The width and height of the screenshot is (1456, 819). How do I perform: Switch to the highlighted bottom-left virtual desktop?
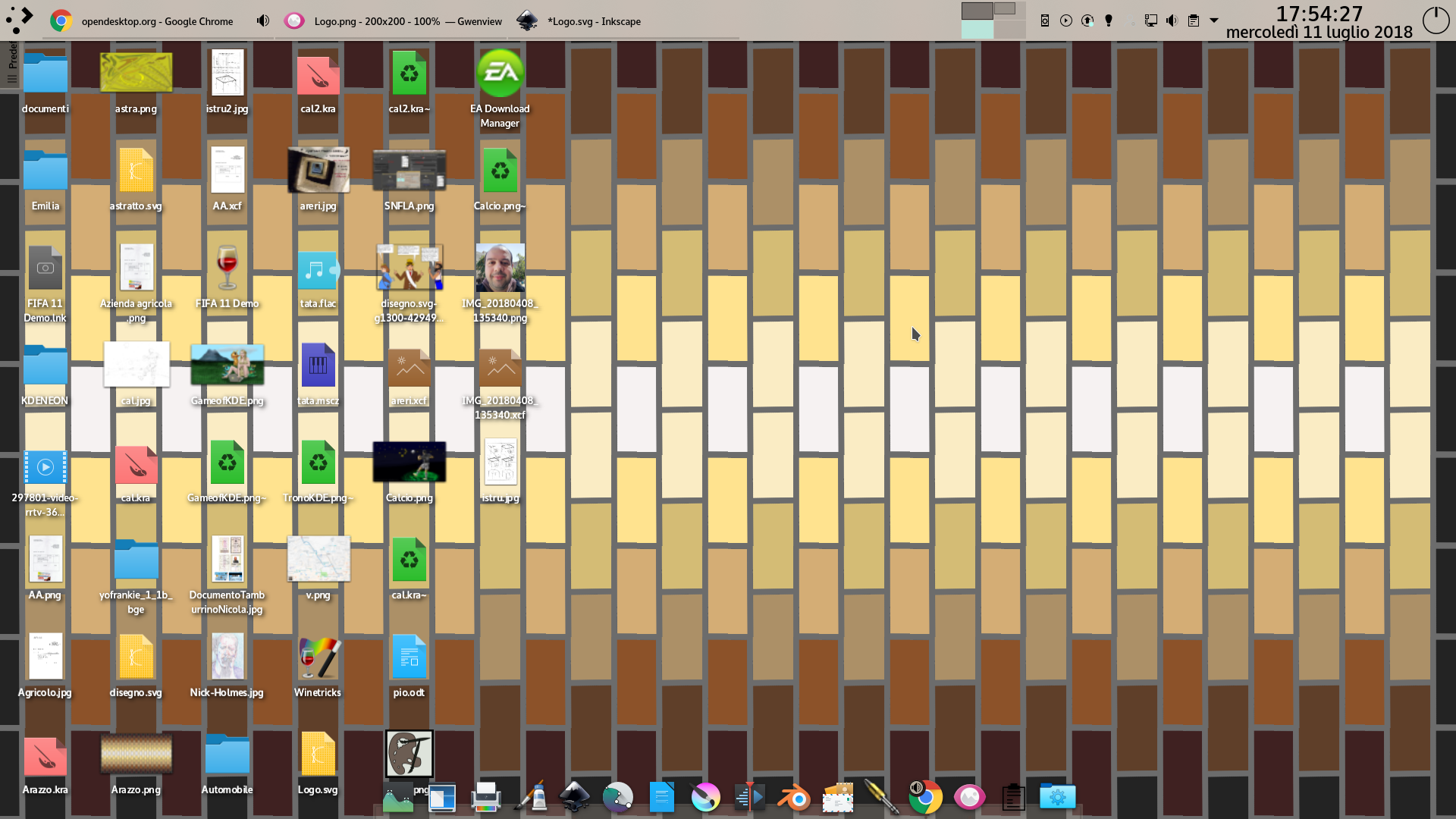tap(977, 30)
